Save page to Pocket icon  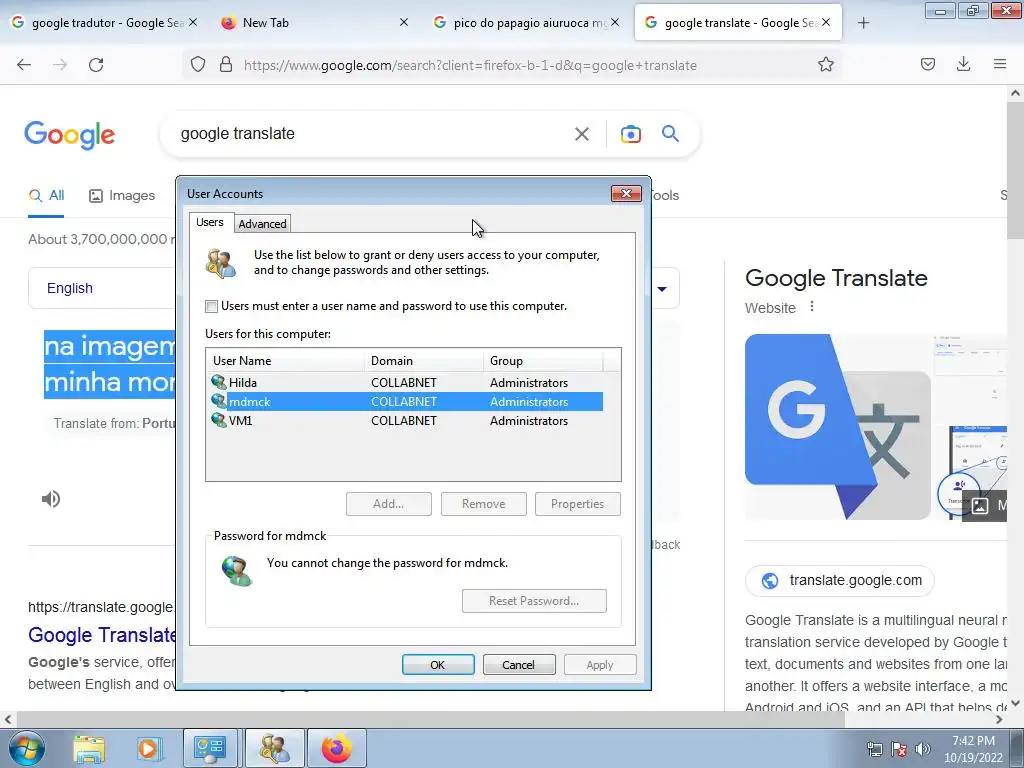pyautogui.click(x=928, y=64)
